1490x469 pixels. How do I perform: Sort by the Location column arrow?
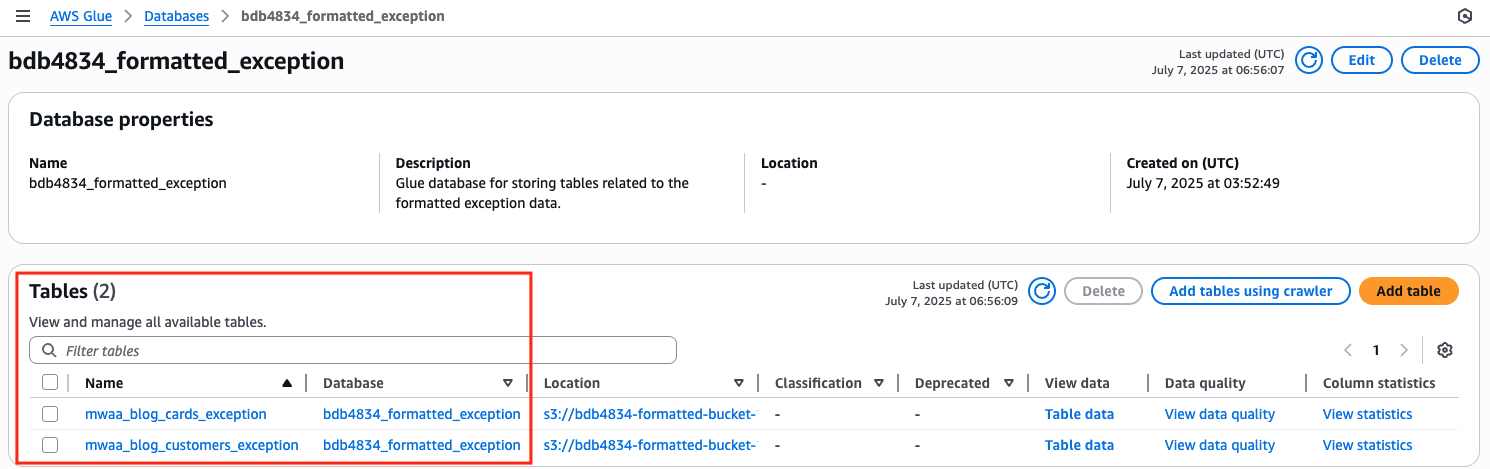tap(739, 383)
